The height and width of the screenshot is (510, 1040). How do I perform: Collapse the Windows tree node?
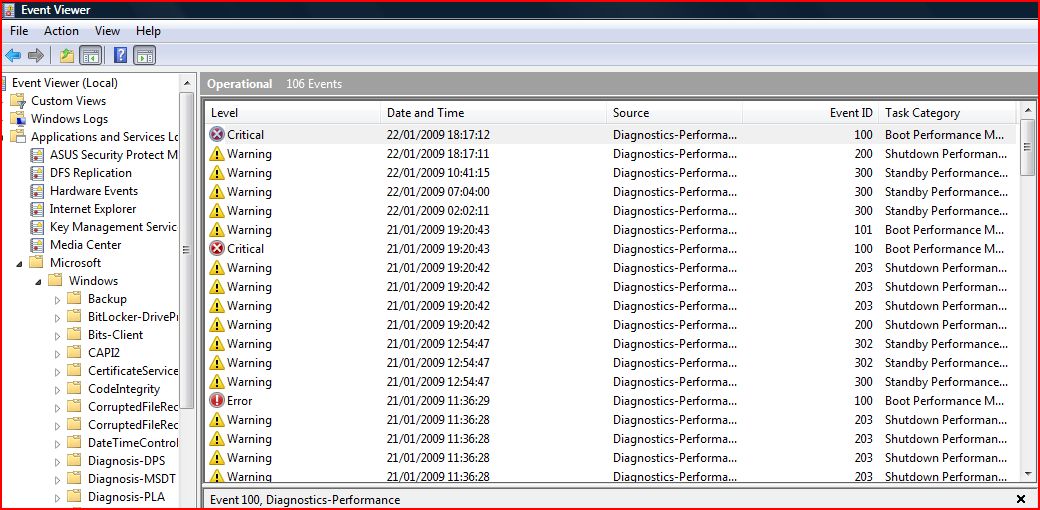pyautogui.click(x=38, y=281)
